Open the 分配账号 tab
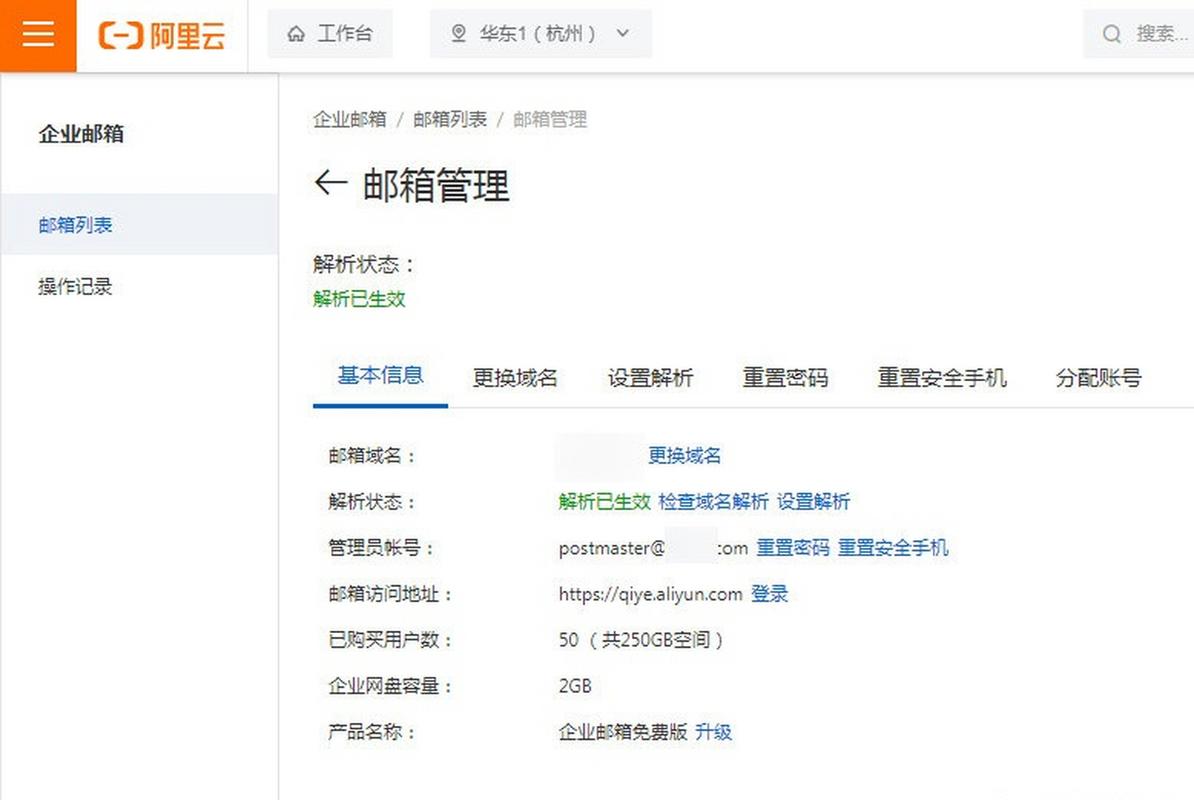 pos(1098,378)
